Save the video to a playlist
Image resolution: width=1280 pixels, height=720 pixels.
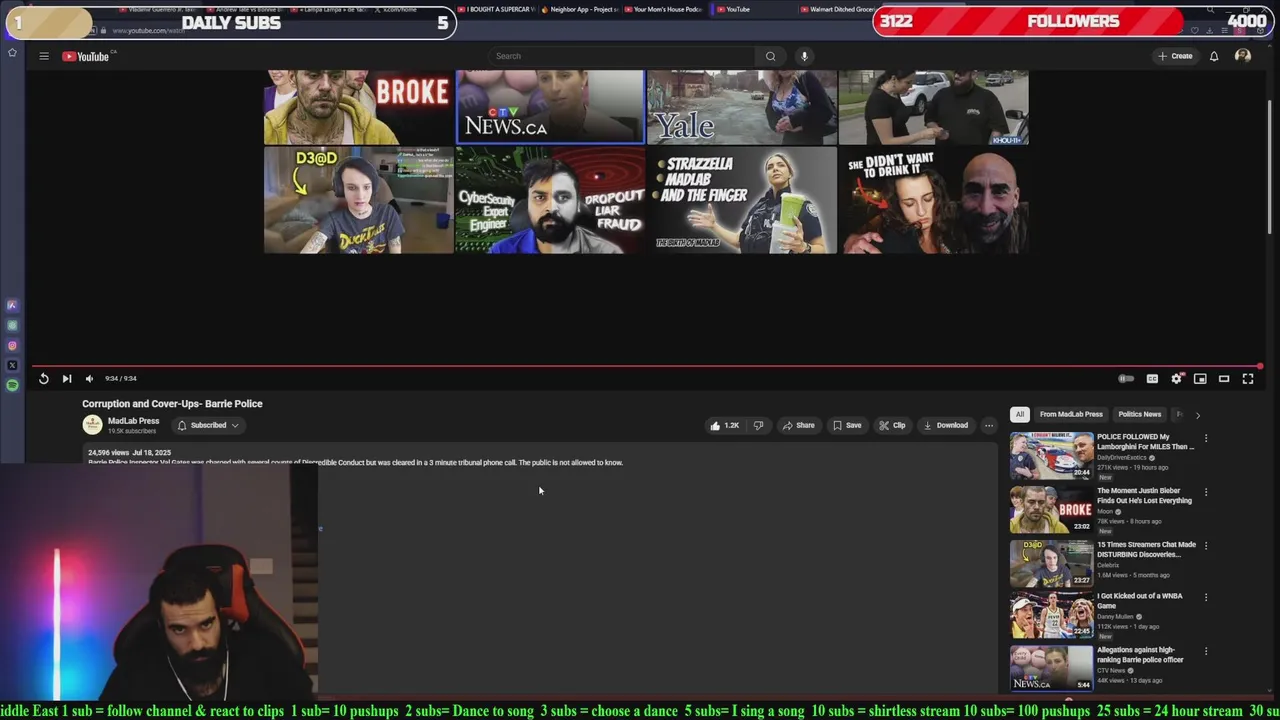pyautogui.click(x=846, y=425)
